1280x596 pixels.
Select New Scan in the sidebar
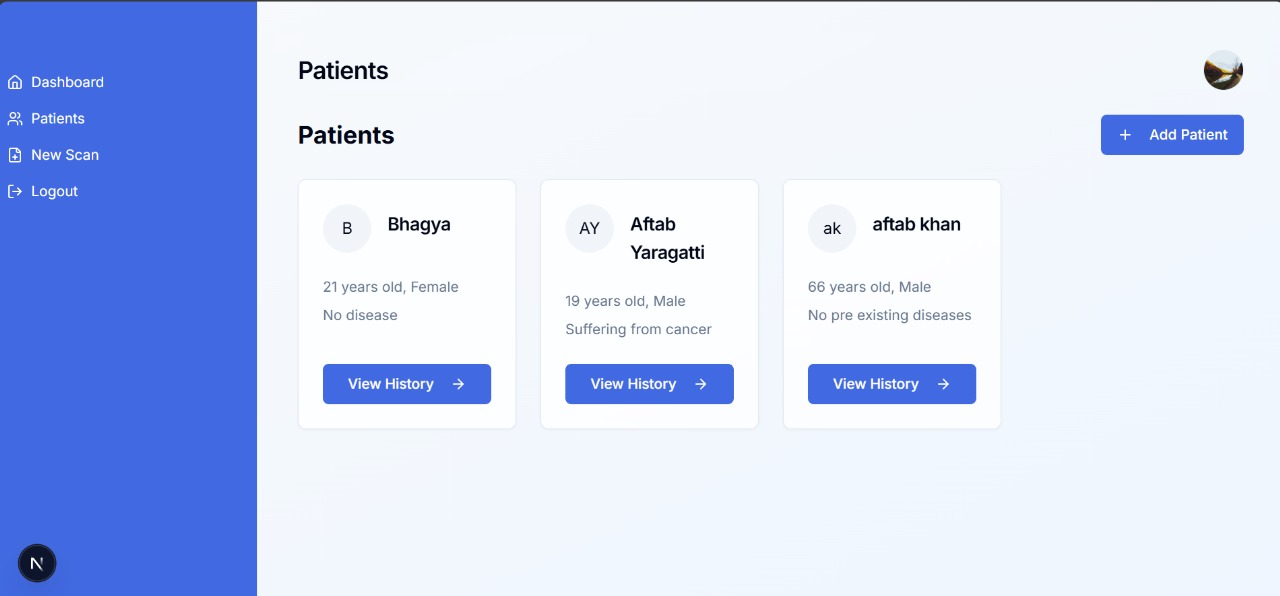click(x=65, y=155)
